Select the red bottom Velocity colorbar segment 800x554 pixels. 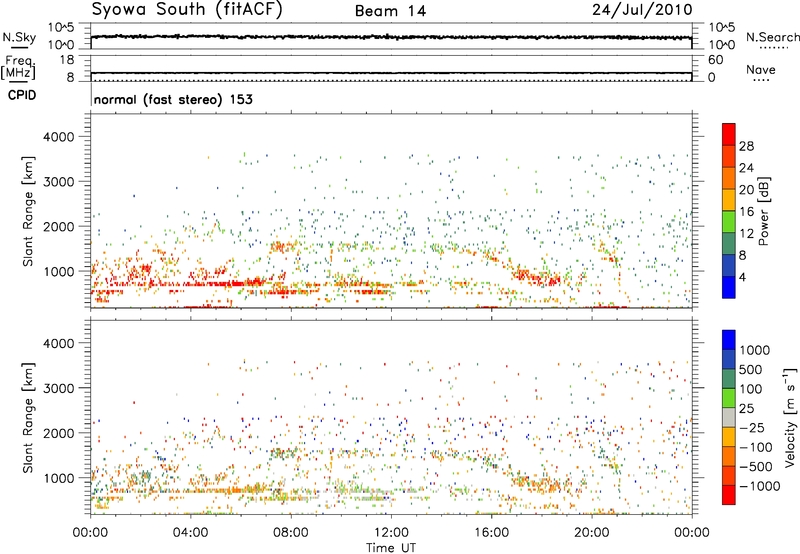pos(729,495)
